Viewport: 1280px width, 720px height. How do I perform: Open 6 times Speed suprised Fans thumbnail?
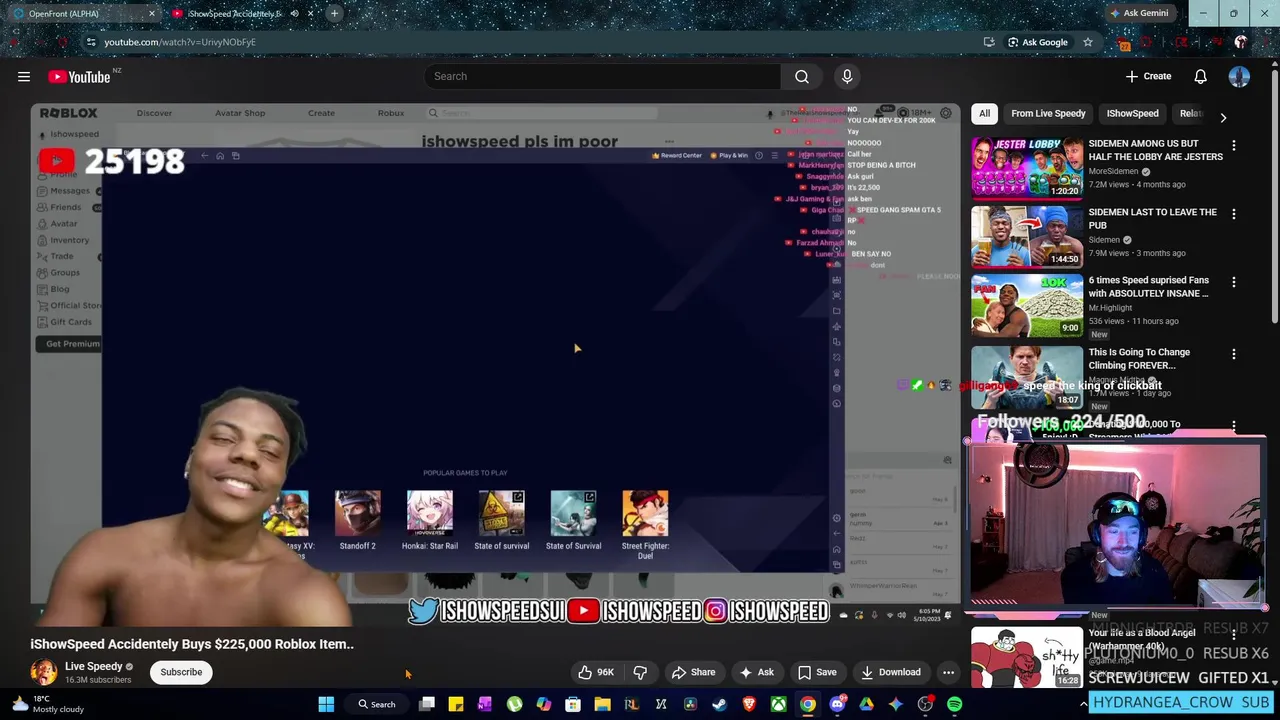[x=1027, y=305]
